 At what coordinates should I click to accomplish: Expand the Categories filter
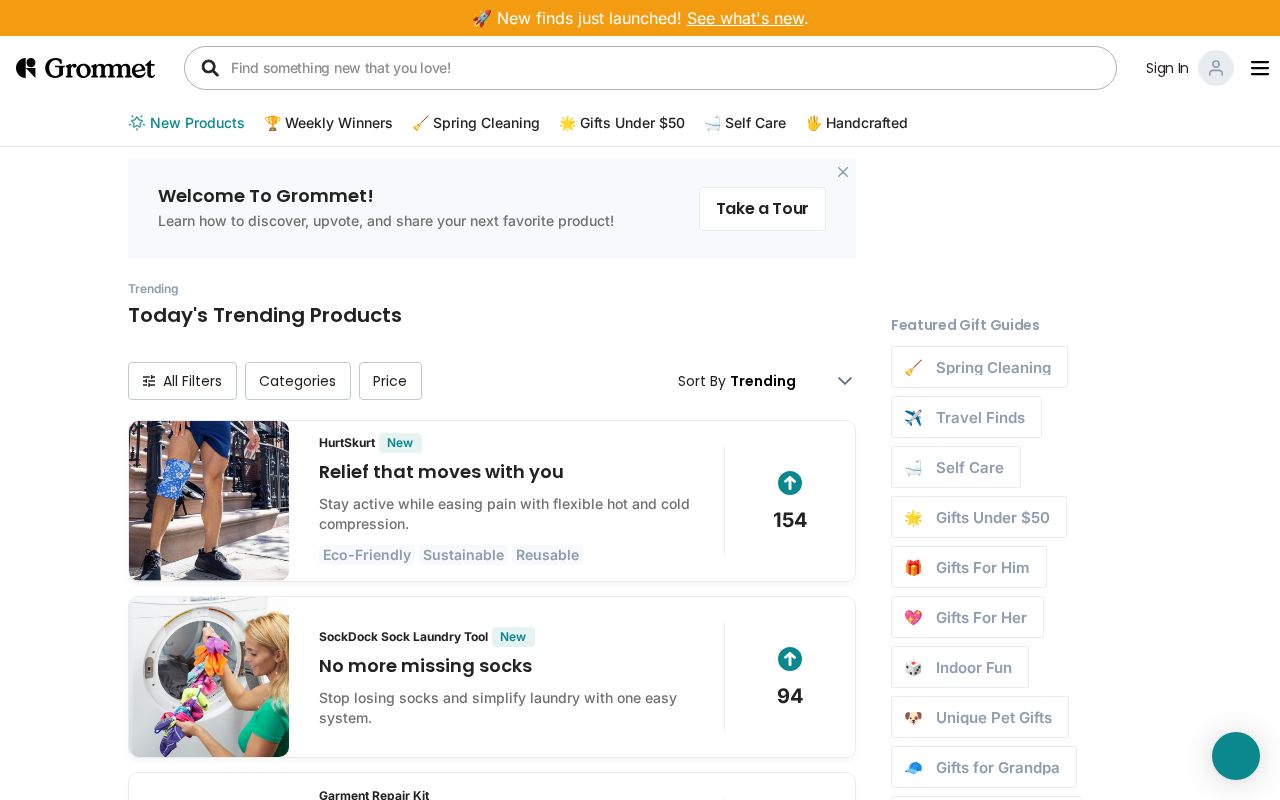[x=297, y=381]
